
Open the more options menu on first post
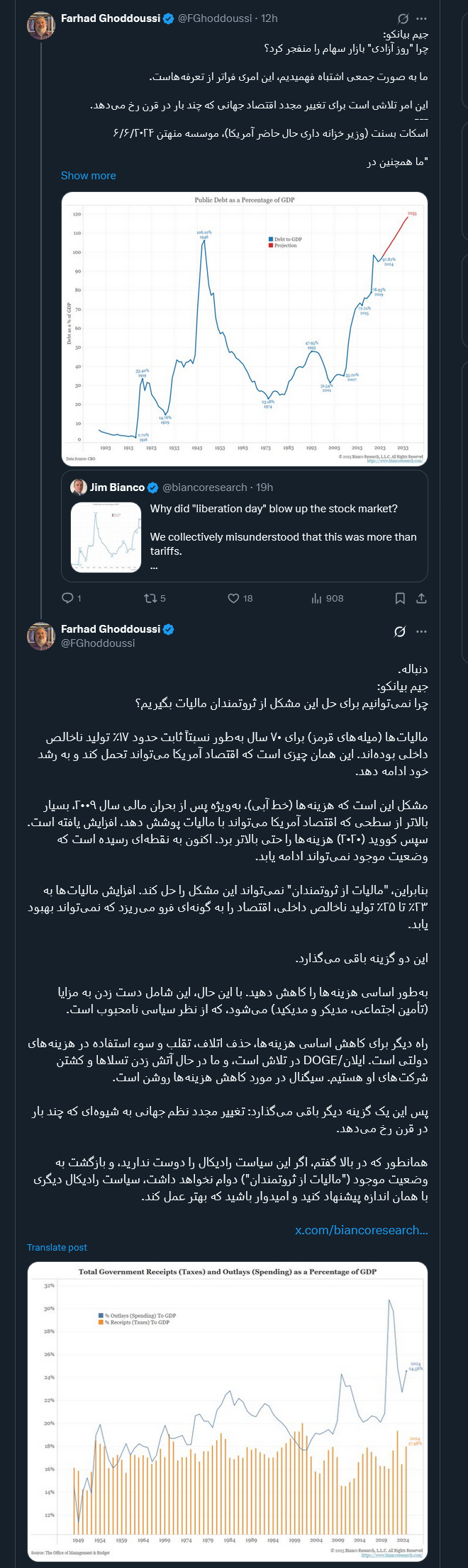coord(422,18)
